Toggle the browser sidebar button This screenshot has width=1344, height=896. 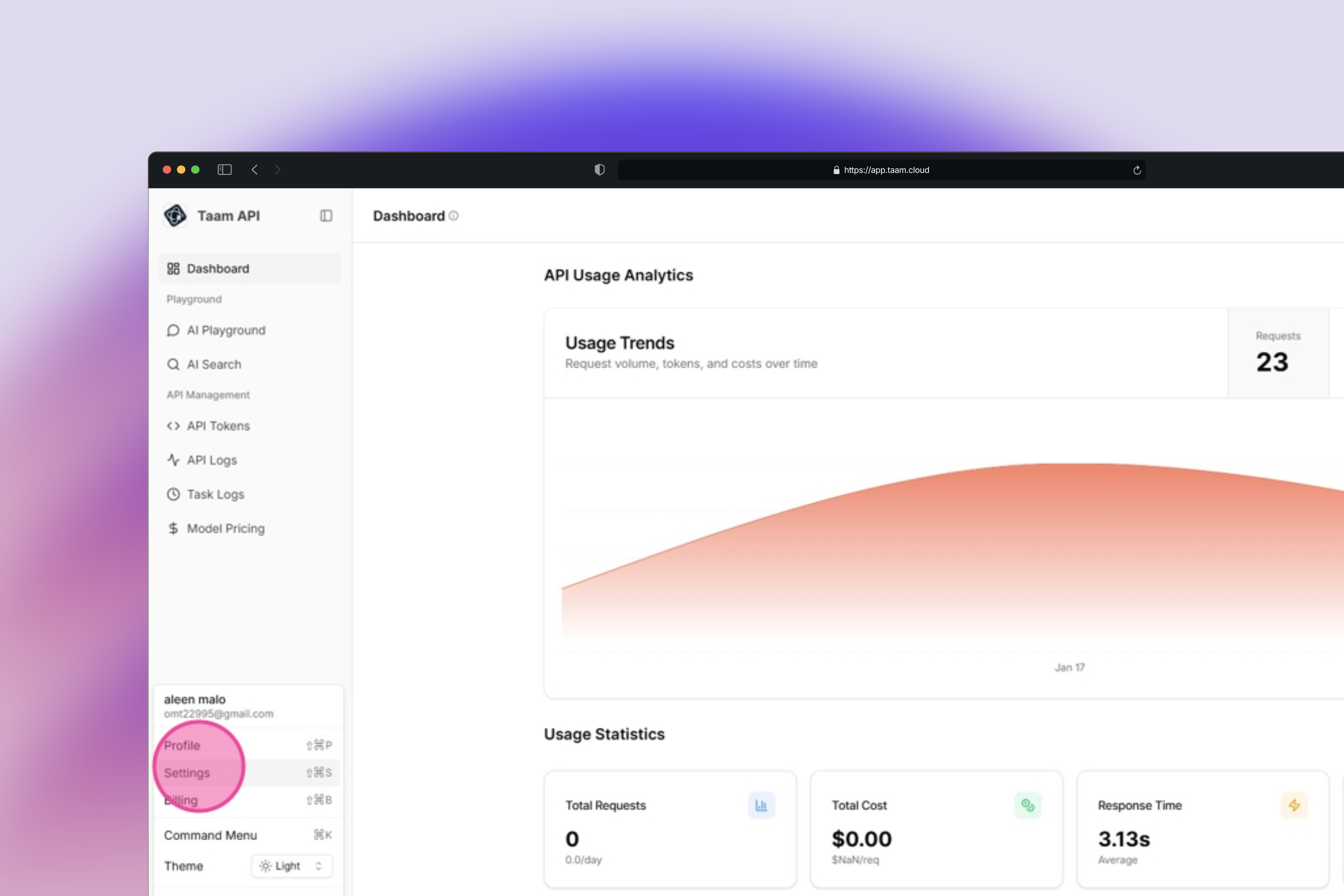coord(224,170)
